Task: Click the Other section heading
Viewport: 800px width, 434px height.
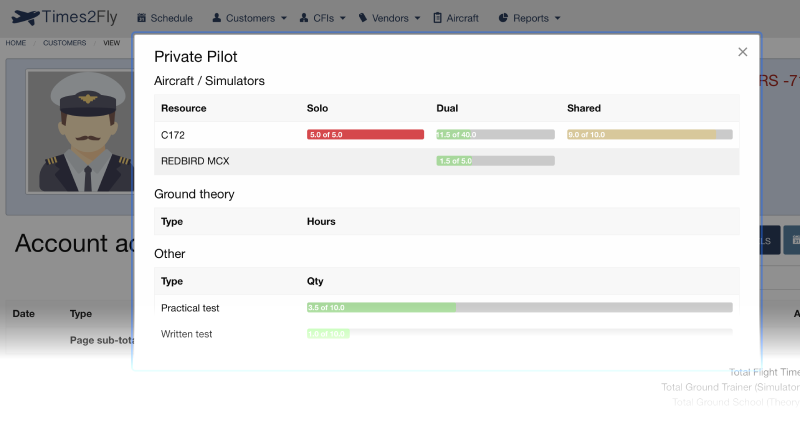Action: pos(169,253)
